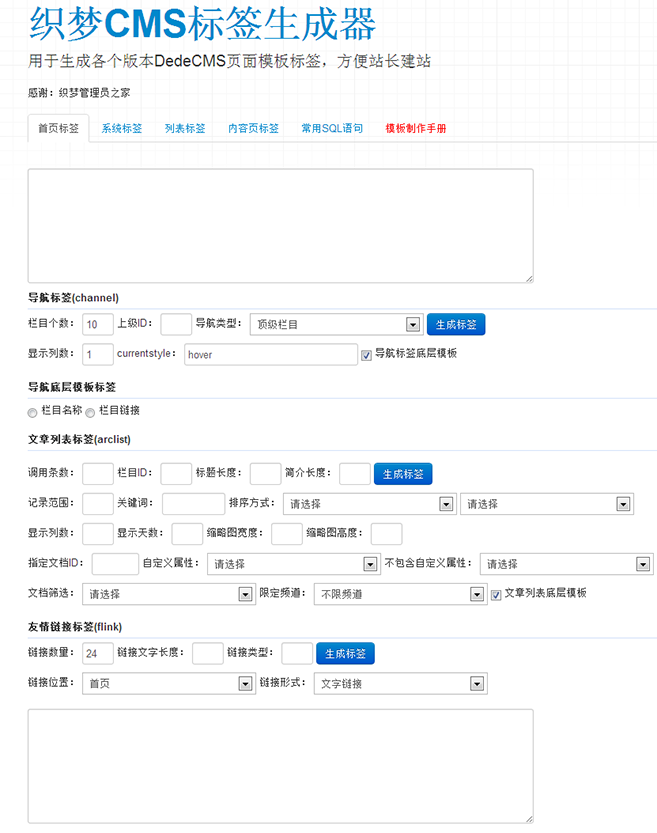Open the 限定频道 dropdown showing 不限频道
This screenshot has width=657, height=833.
point(400,594)
